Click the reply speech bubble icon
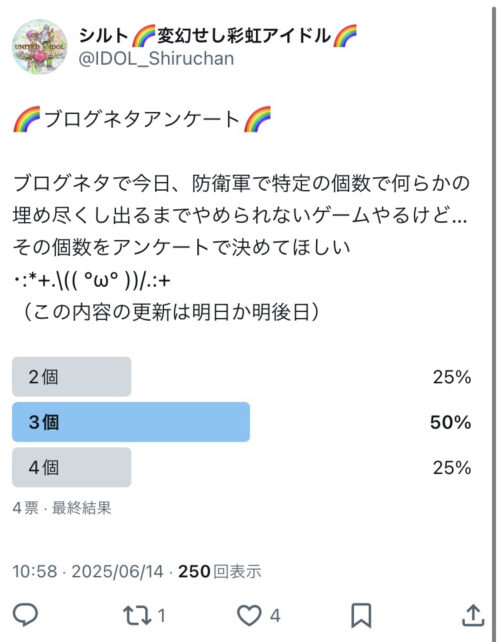Image resolution: width=500 pixels, height=642 pixels. point(25,615)
